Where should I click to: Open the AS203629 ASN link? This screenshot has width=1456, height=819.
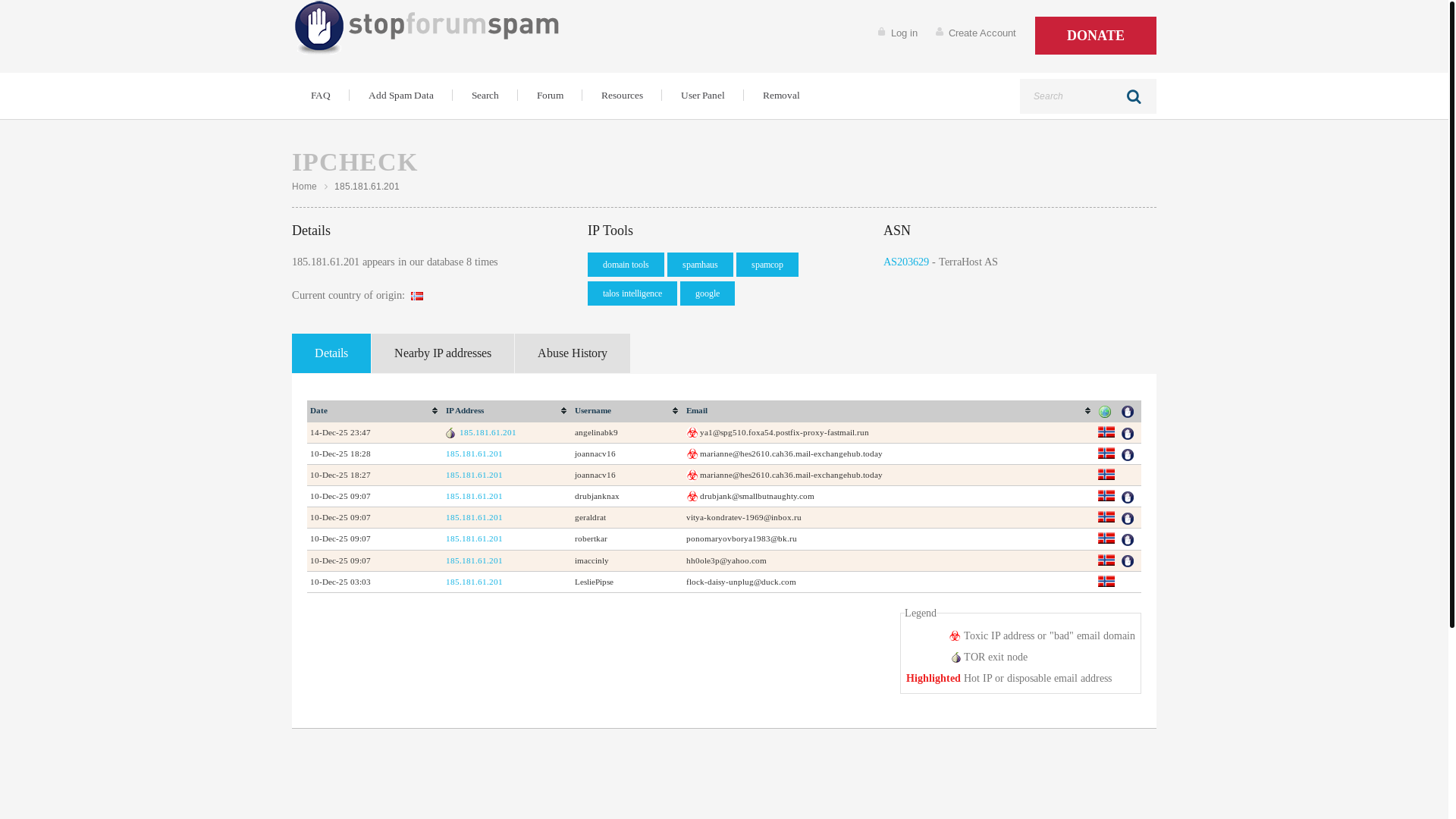point(906,262)
